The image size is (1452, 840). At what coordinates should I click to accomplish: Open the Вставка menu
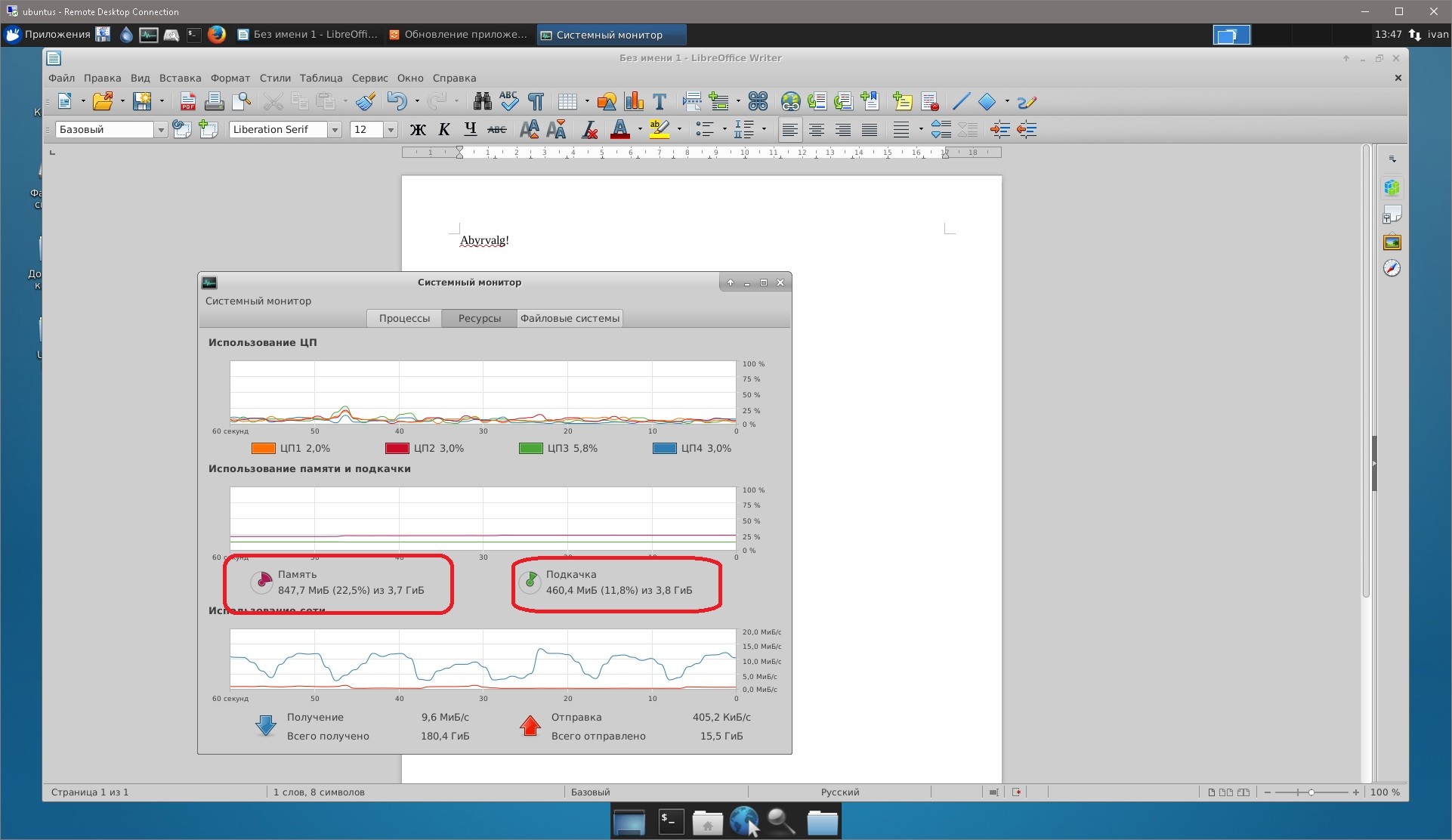(x=180, y=78)
